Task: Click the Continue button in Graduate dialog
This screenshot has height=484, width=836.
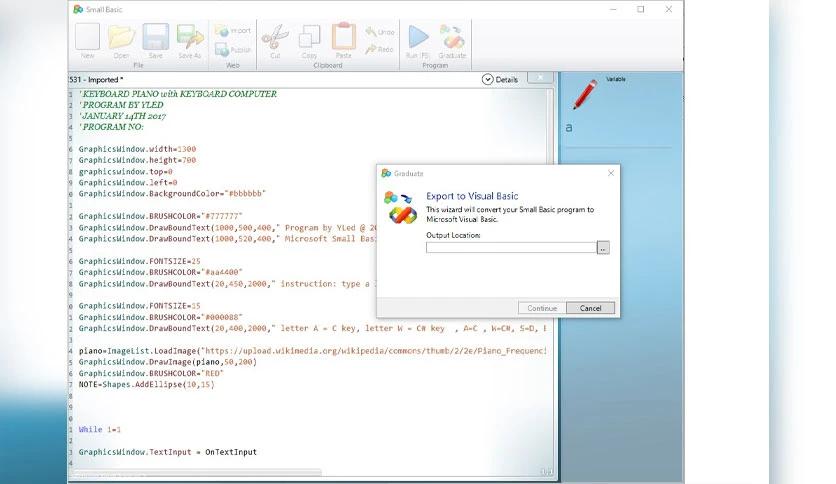Action: [542, 308]
